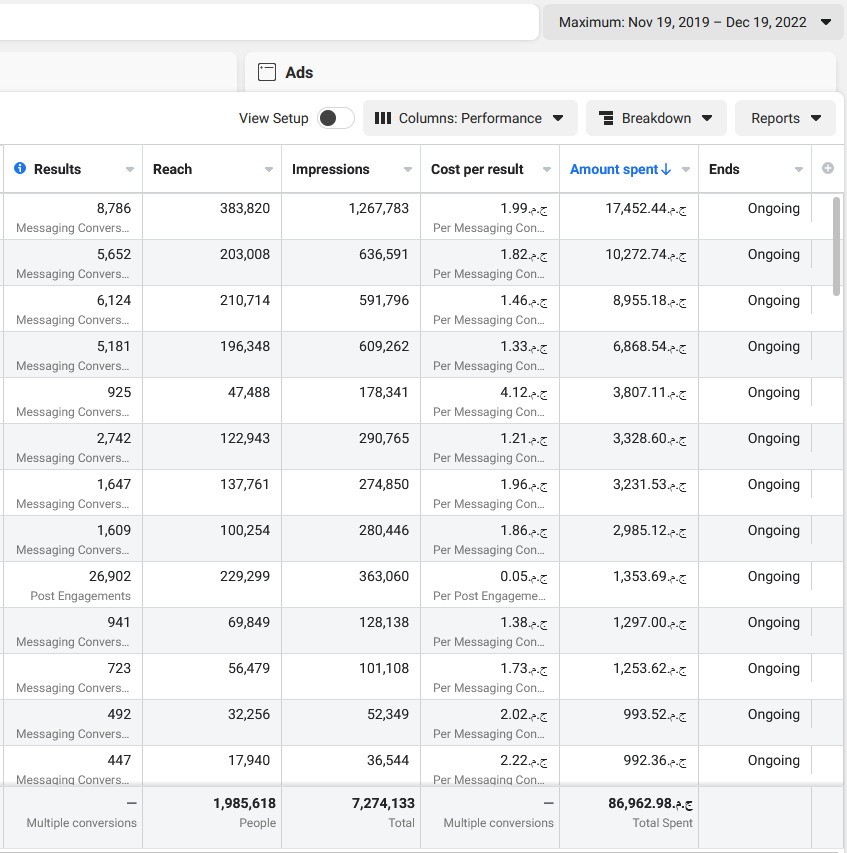847x853 pixels.
Task: Open the Breakdown dropdown
Action: tap(656, 118)
